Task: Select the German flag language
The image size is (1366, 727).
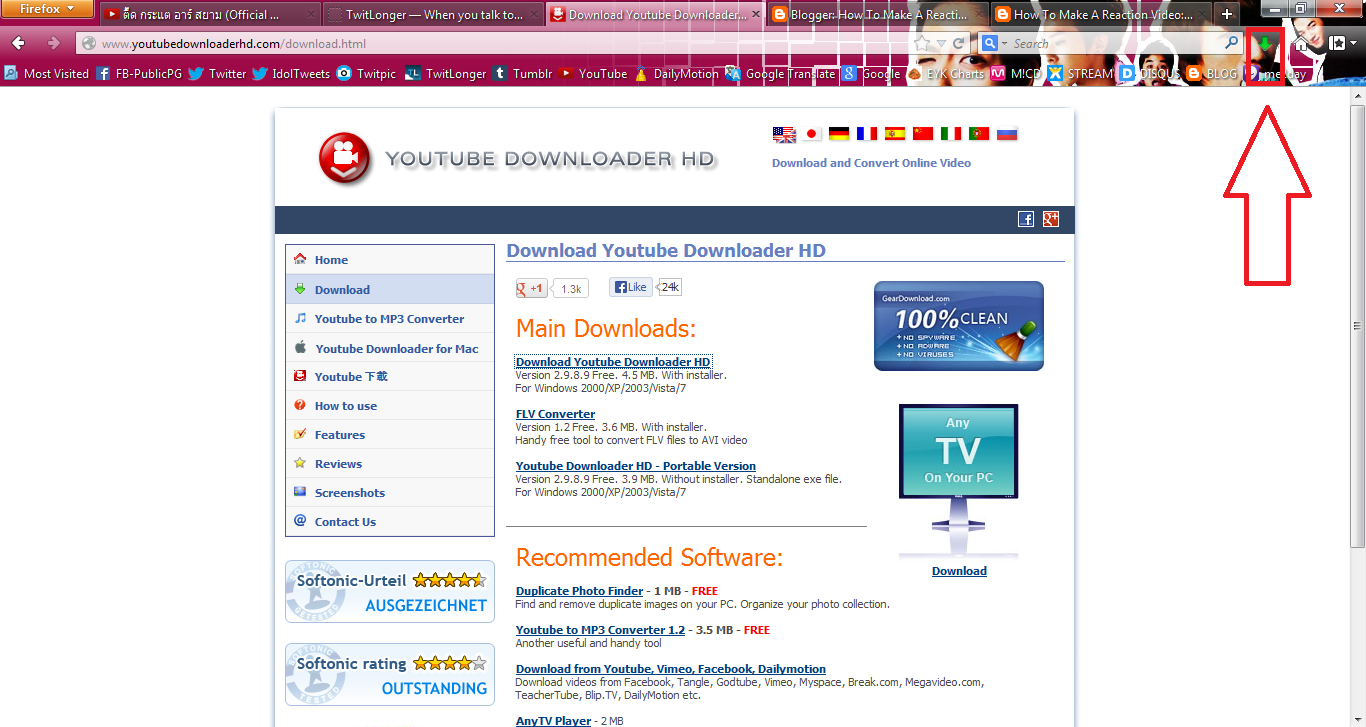Action: click(839, 133)
